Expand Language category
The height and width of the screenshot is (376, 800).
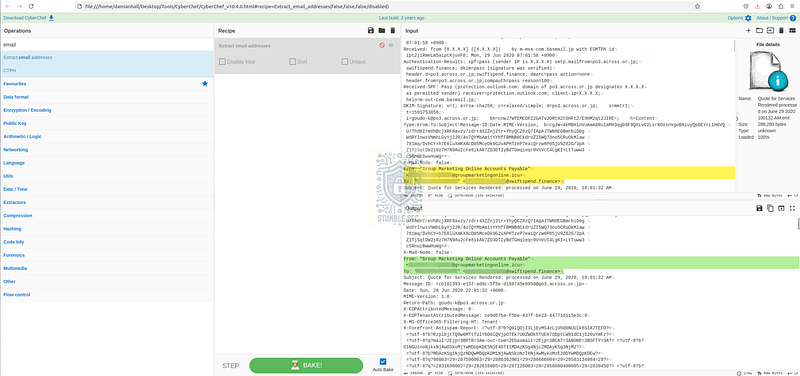(107, 163)
